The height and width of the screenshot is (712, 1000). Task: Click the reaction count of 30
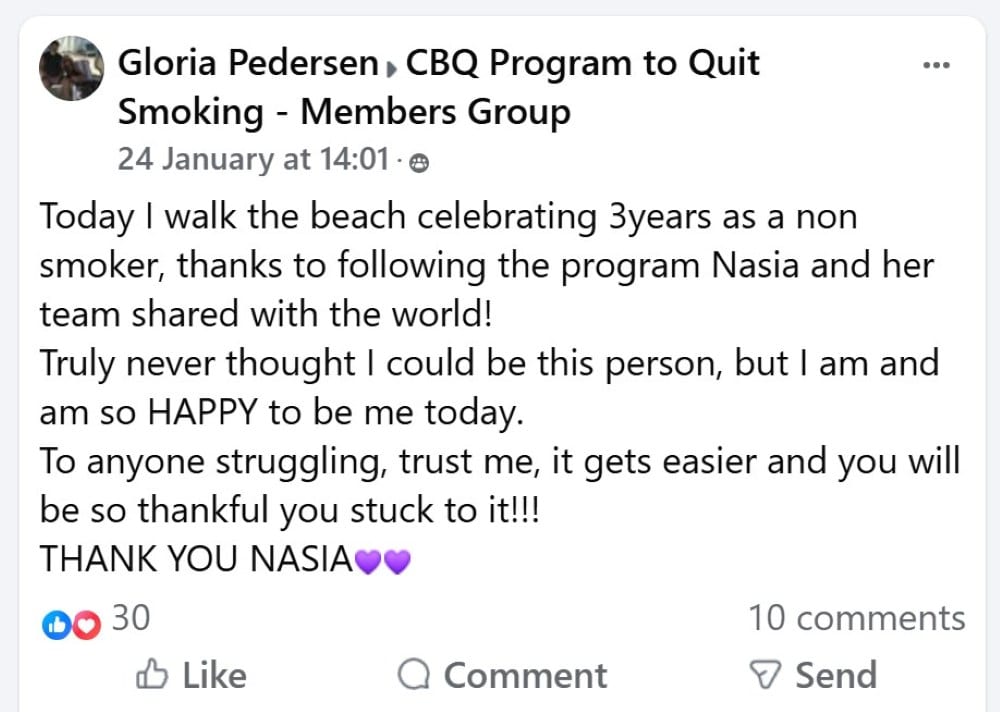click(131, 618)
